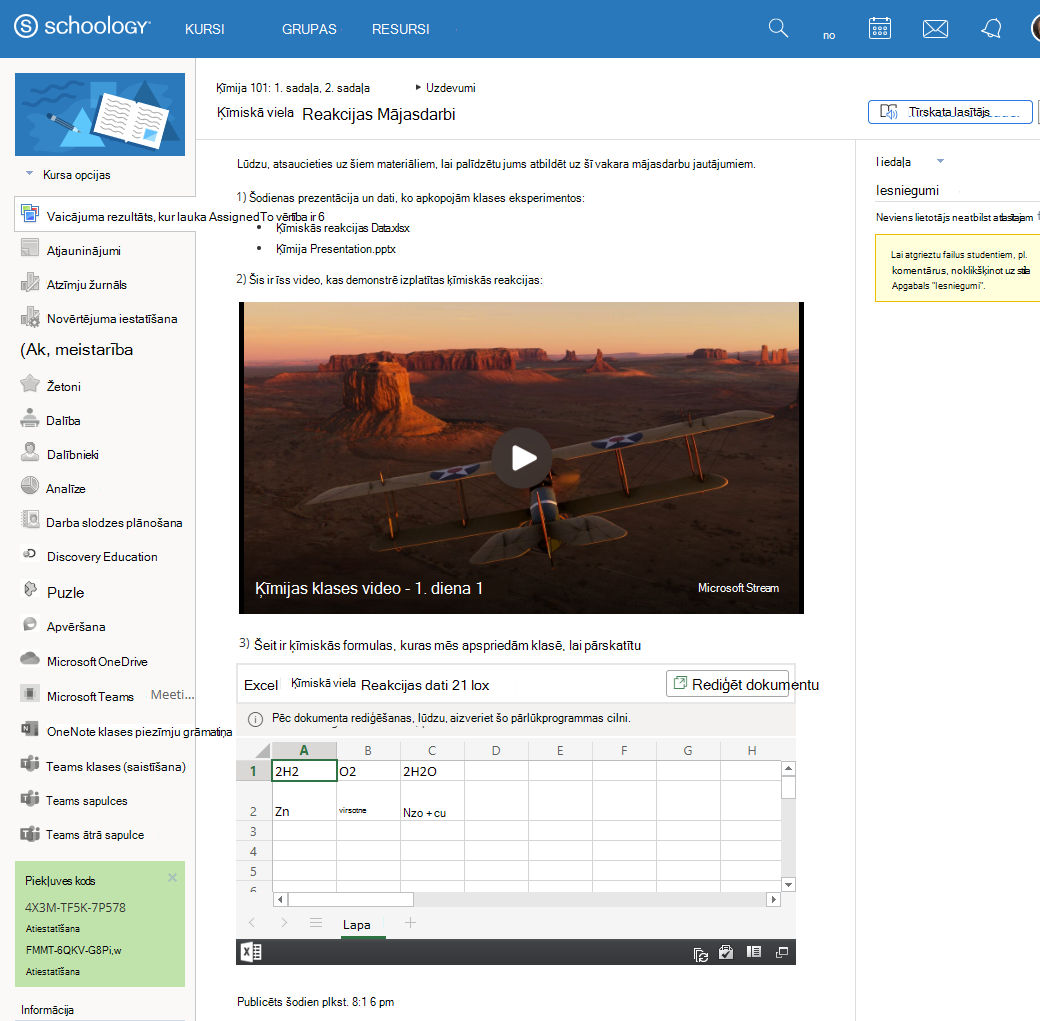Select cell C1 containing 2H2O
The image size is (1040, 1021).
[x=432, y=771]
